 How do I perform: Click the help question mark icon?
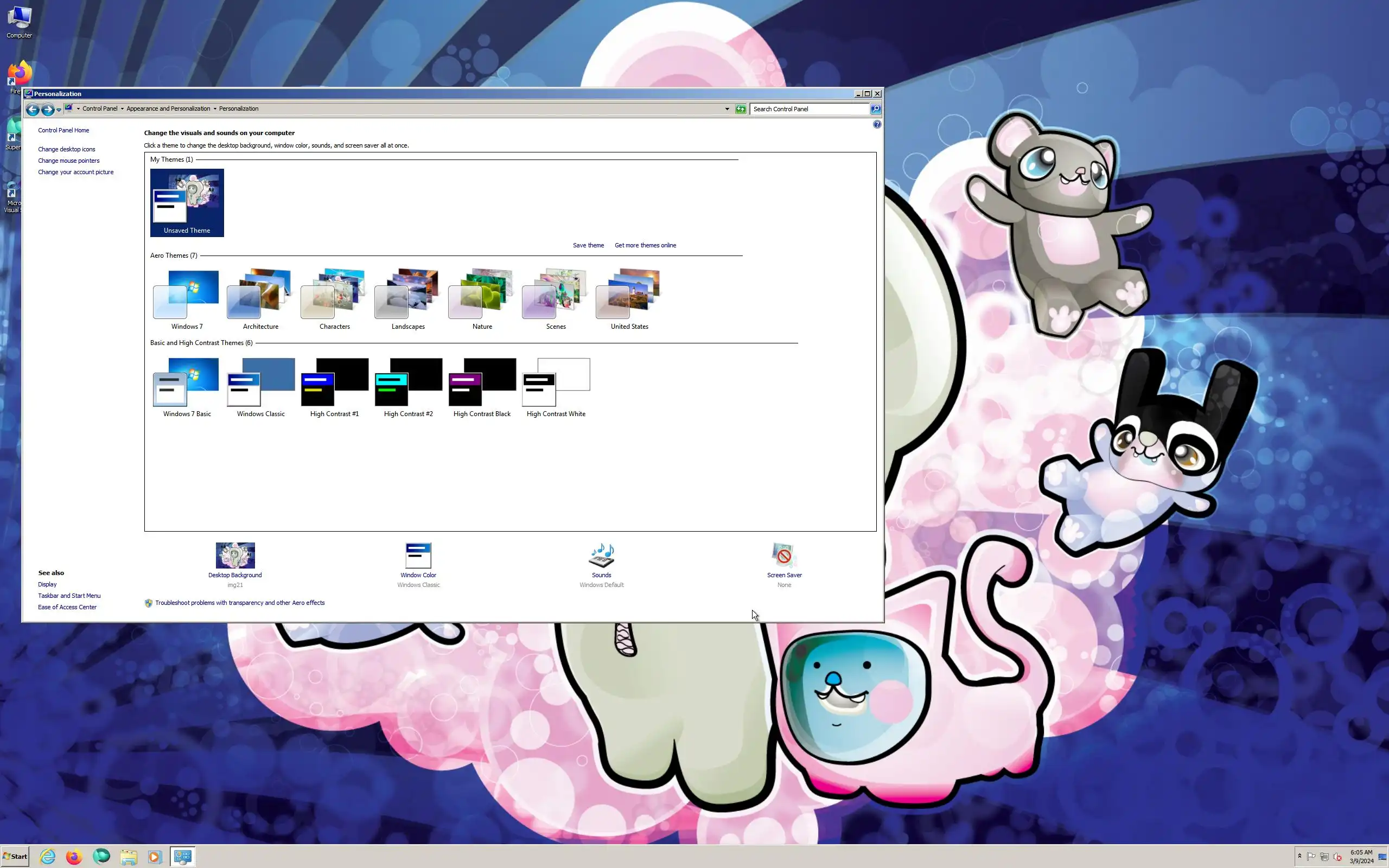(x=876, y=125)
